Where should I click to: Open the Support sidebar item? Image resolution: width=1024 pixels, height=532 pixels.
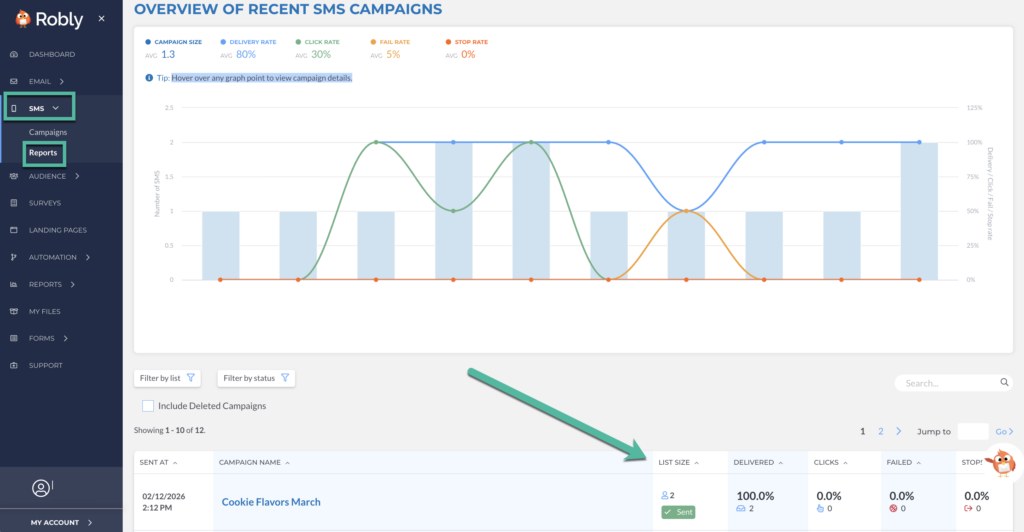coord(46,365)
